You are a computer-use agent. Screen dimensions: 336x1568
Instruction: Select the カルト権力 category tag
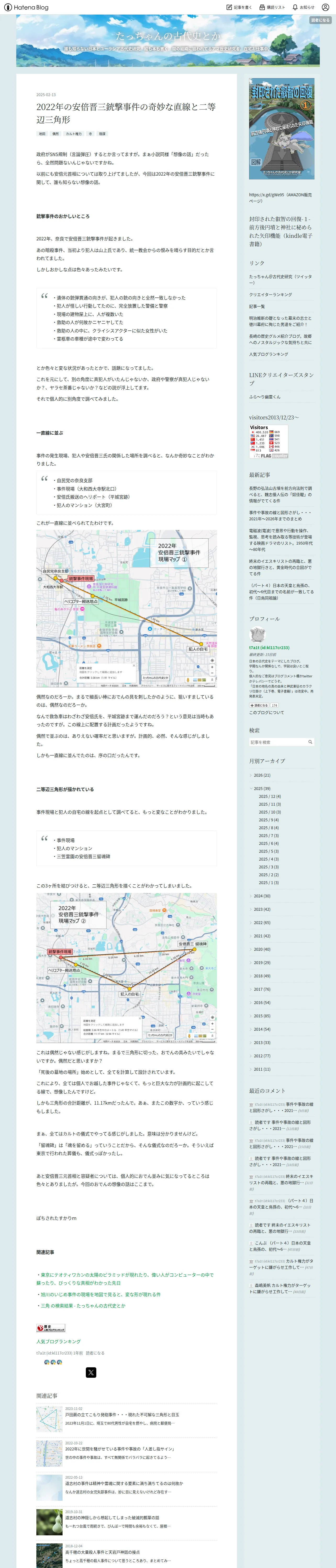(74, 134)
